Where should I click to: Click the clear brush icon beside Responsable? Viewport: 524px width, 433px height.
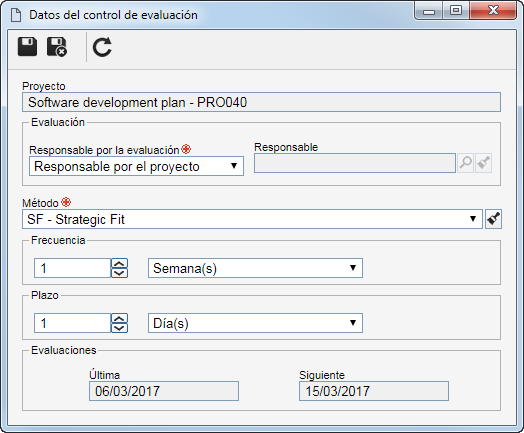(484, 163)
